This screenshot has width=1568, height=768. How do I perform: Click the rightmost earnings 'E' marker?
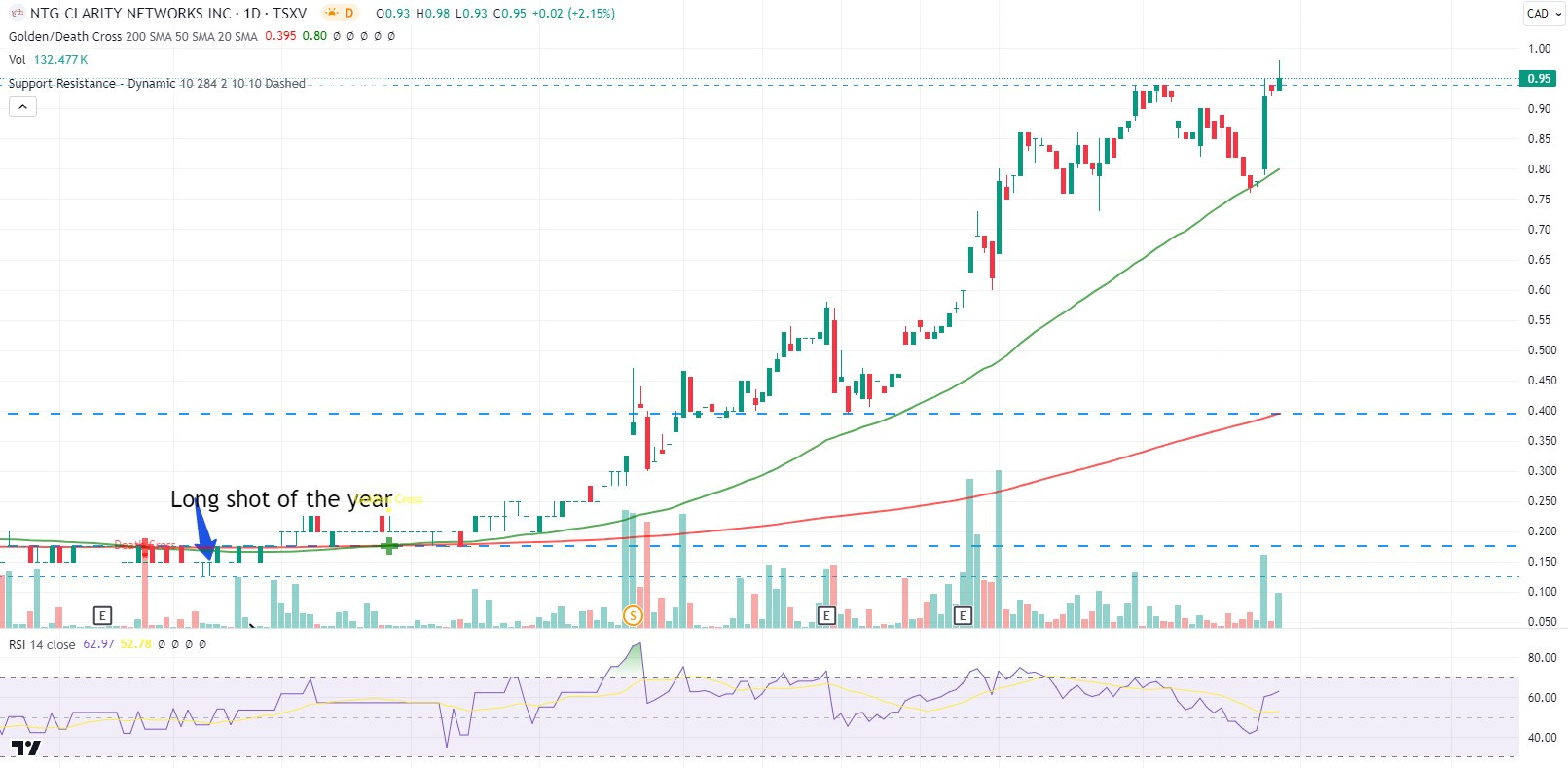tap(963, 615)
